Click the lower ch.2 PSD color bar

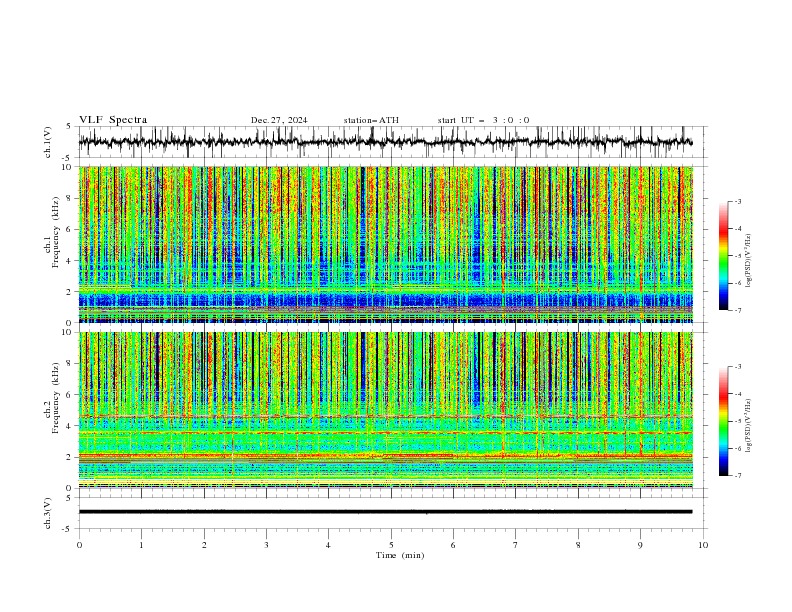pyautogui.click(x=723, y=421)
